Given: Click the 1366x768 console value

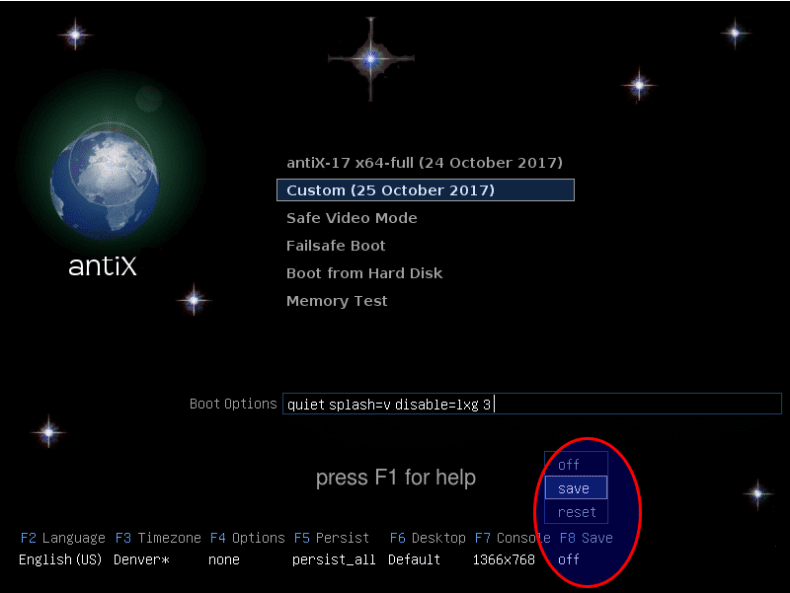Looking at the screenshot, I should click(x=503, y=560).
